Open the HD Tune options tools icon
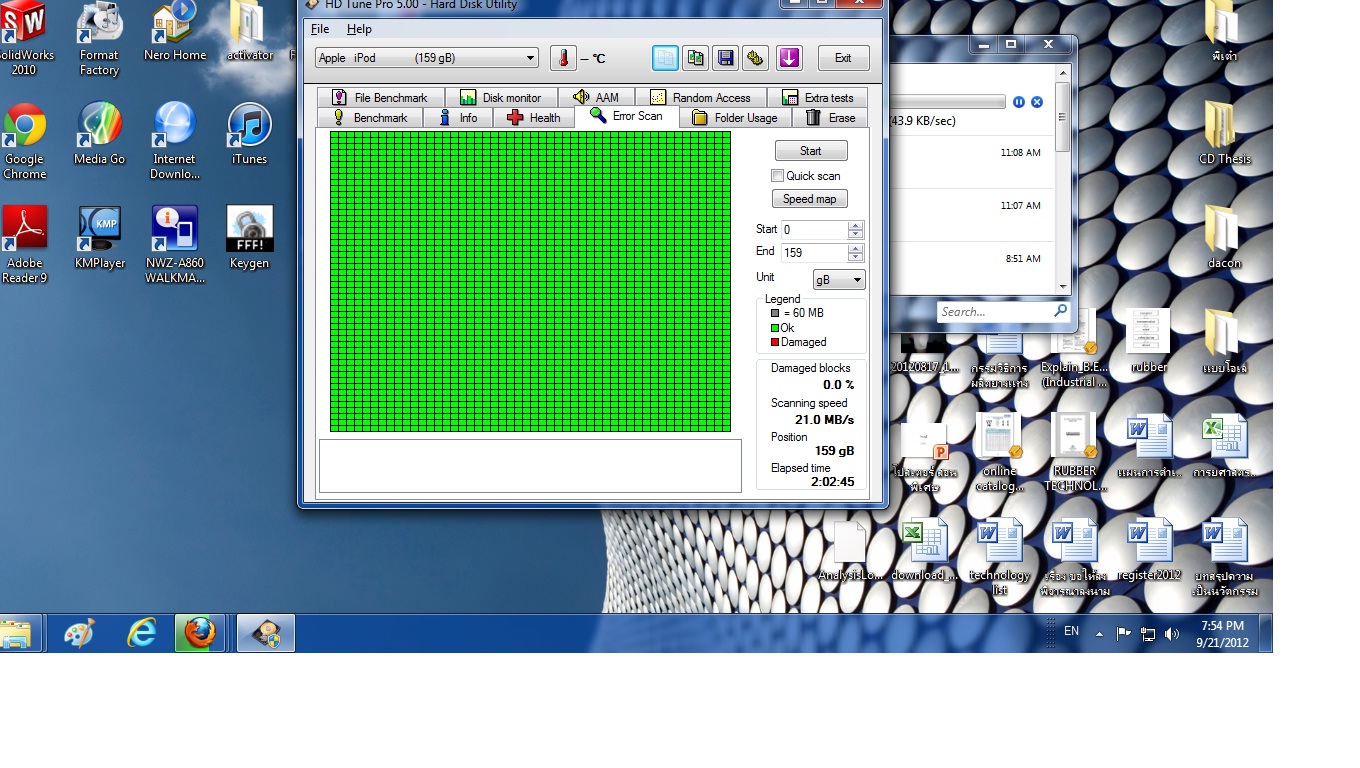Image resolution: width=1360 pixels, height=768 pixels. tap(755, 58)
